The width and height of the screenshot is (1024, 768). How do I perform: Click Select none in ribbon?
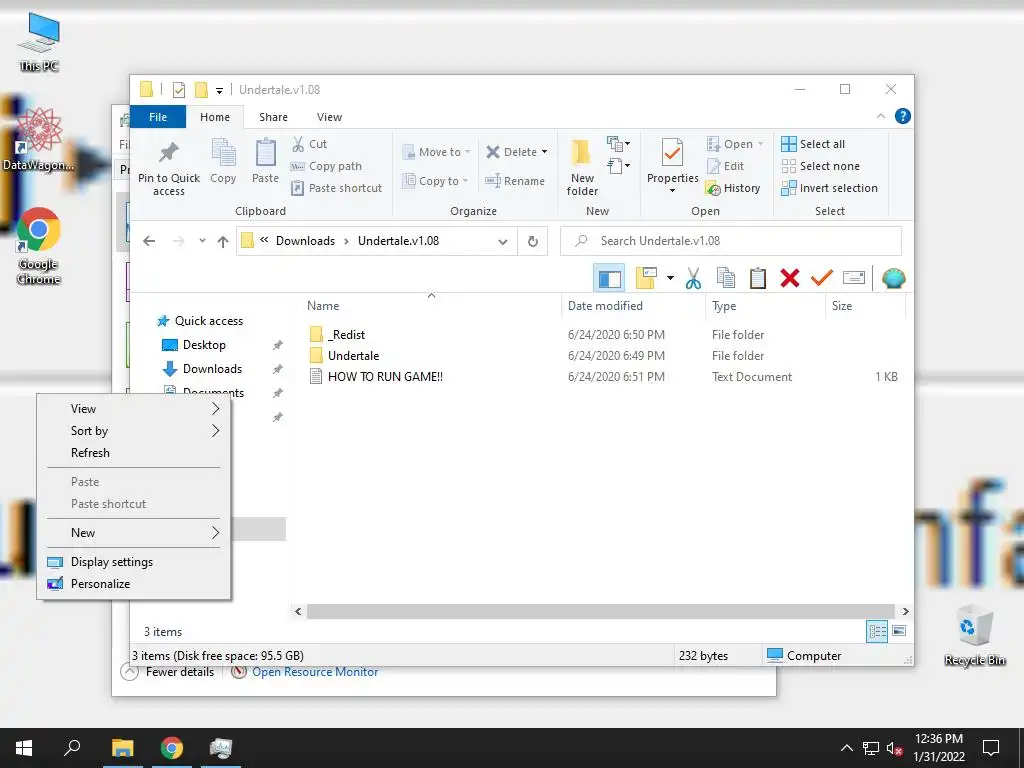click(x=820, y=166)
